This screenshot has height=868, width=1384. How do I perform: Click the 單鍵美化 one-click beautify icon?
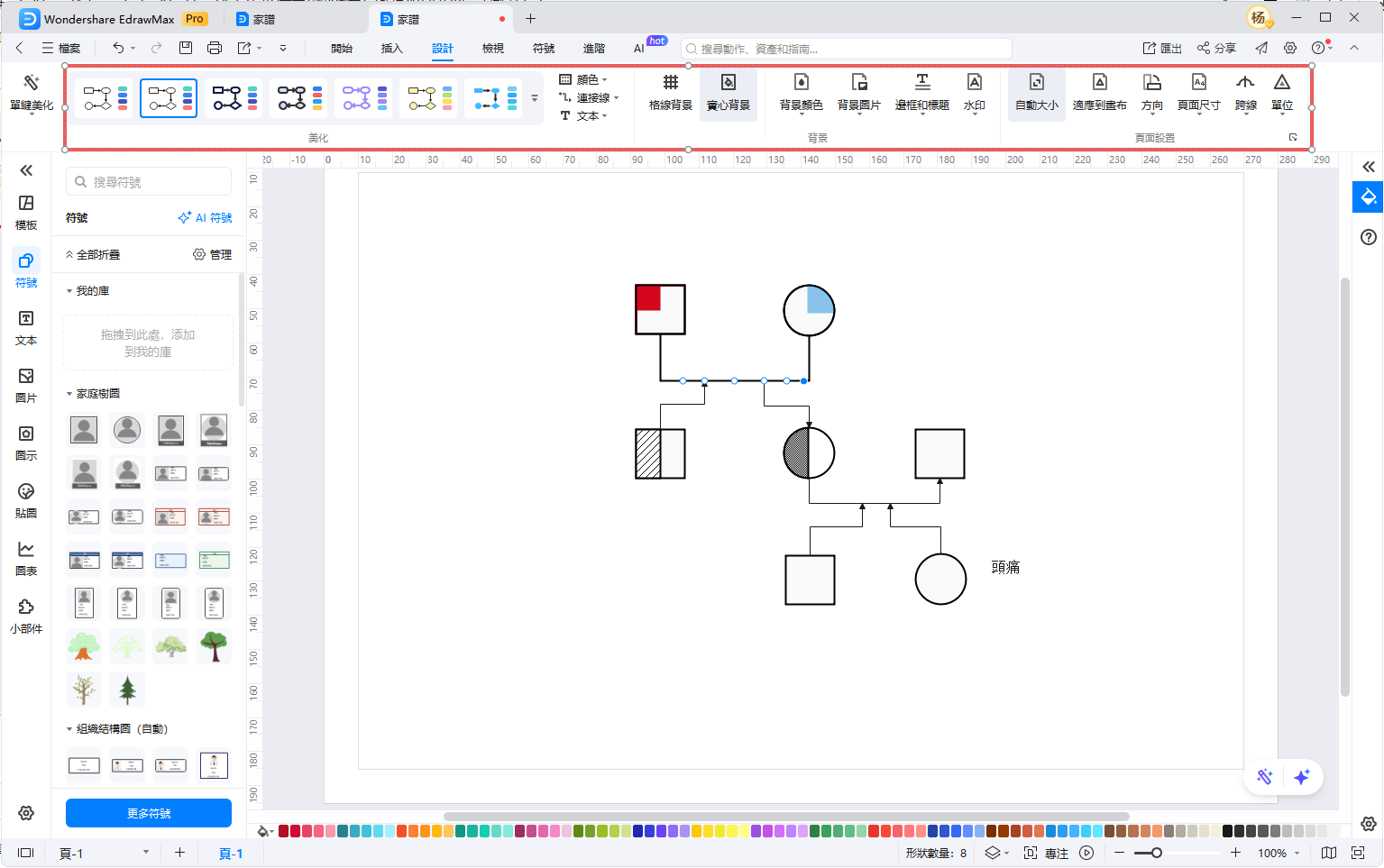click(x=32, y=93)
